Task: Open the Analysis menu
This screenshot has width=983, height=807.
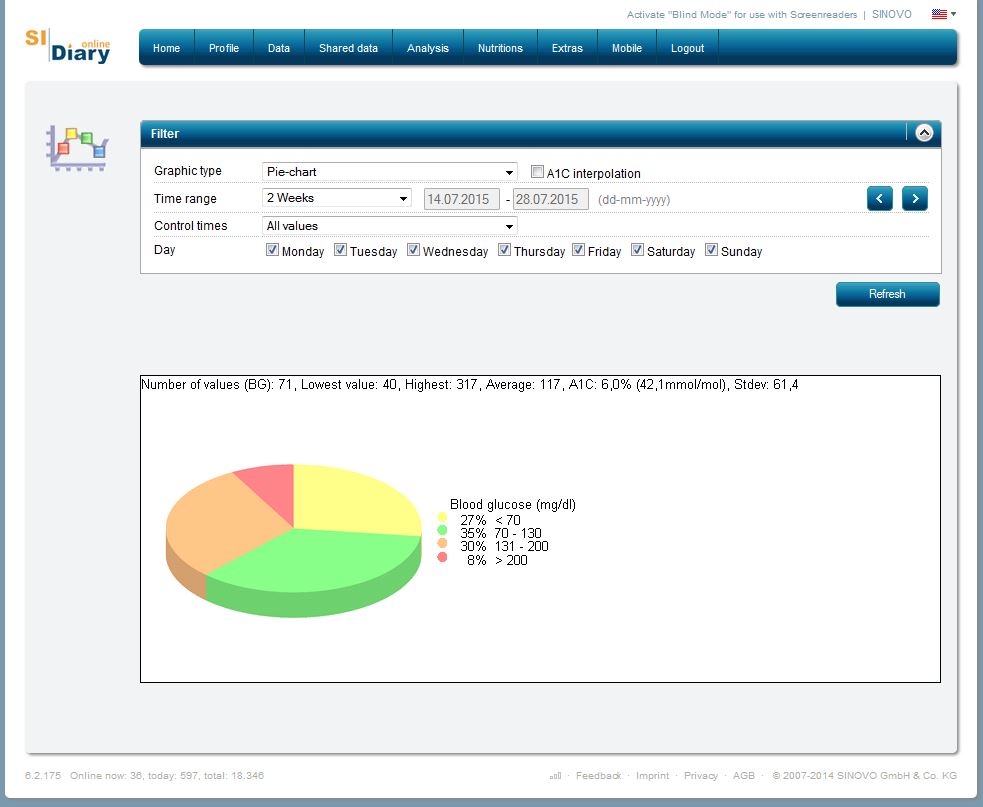Action: point(427,48)
